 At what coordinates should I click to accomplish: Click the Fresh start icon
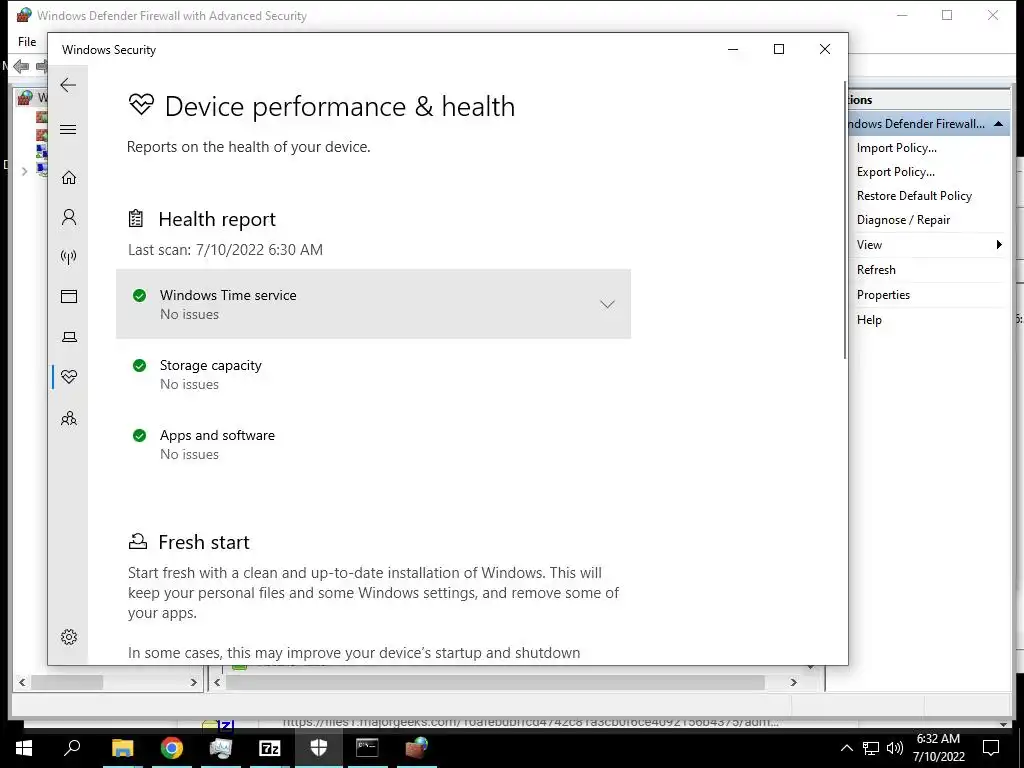(137, 541)
